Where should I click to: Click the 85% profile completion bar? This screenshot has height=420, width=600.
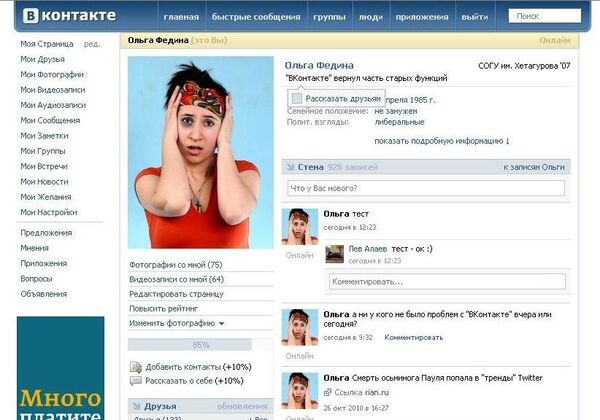[x=201, y=345]
